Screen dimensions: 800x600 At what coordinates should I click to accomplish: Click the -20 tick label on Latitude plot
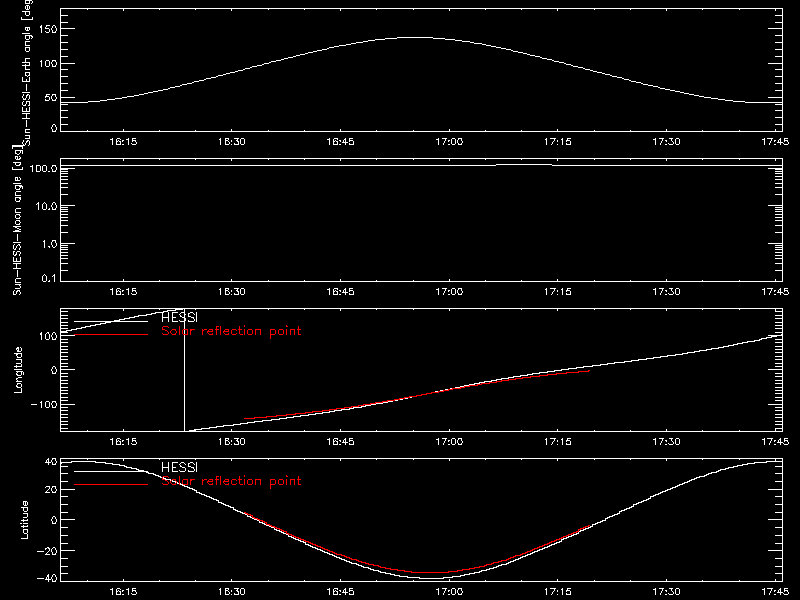[x=48, y=551]
